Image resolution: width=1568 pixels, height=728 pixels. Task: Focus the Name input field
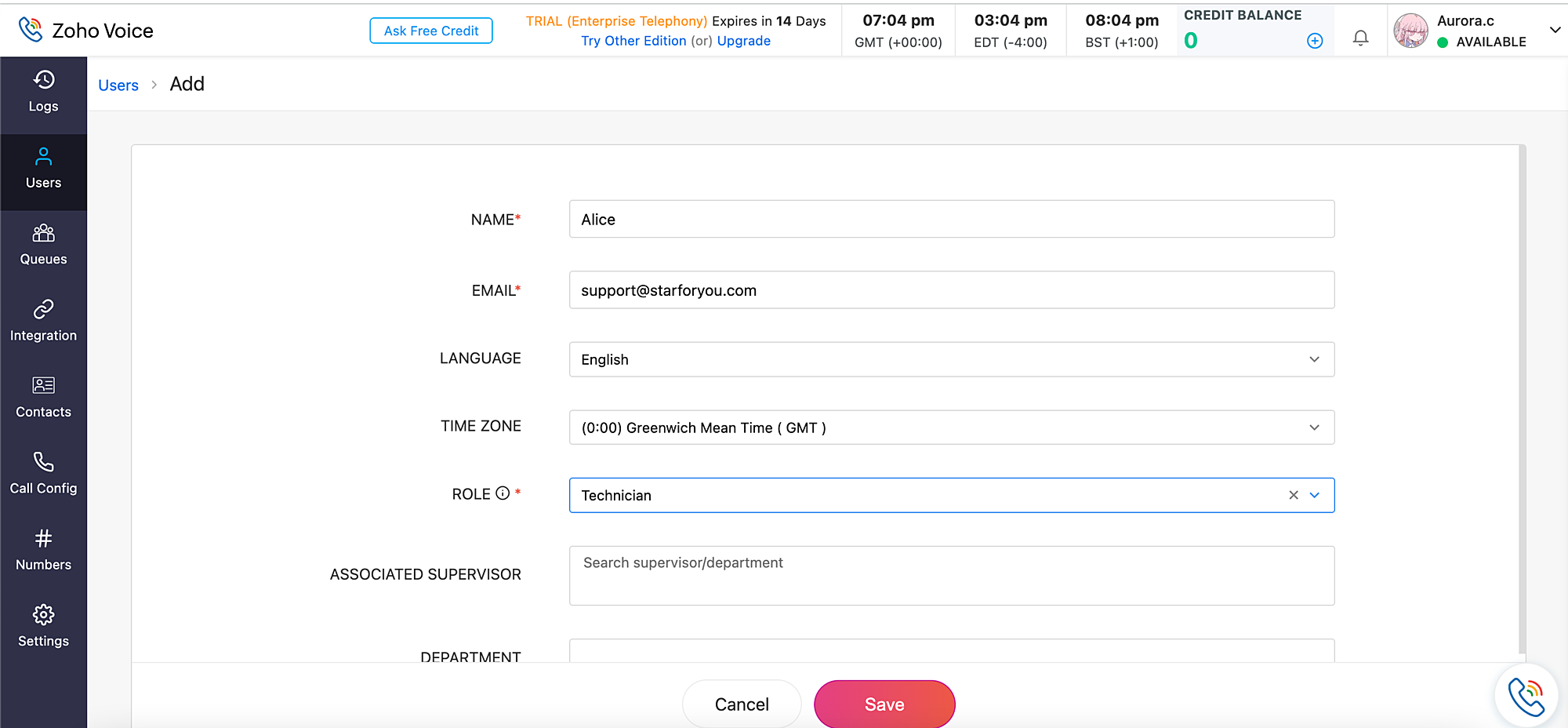click(x=952, y=220)
